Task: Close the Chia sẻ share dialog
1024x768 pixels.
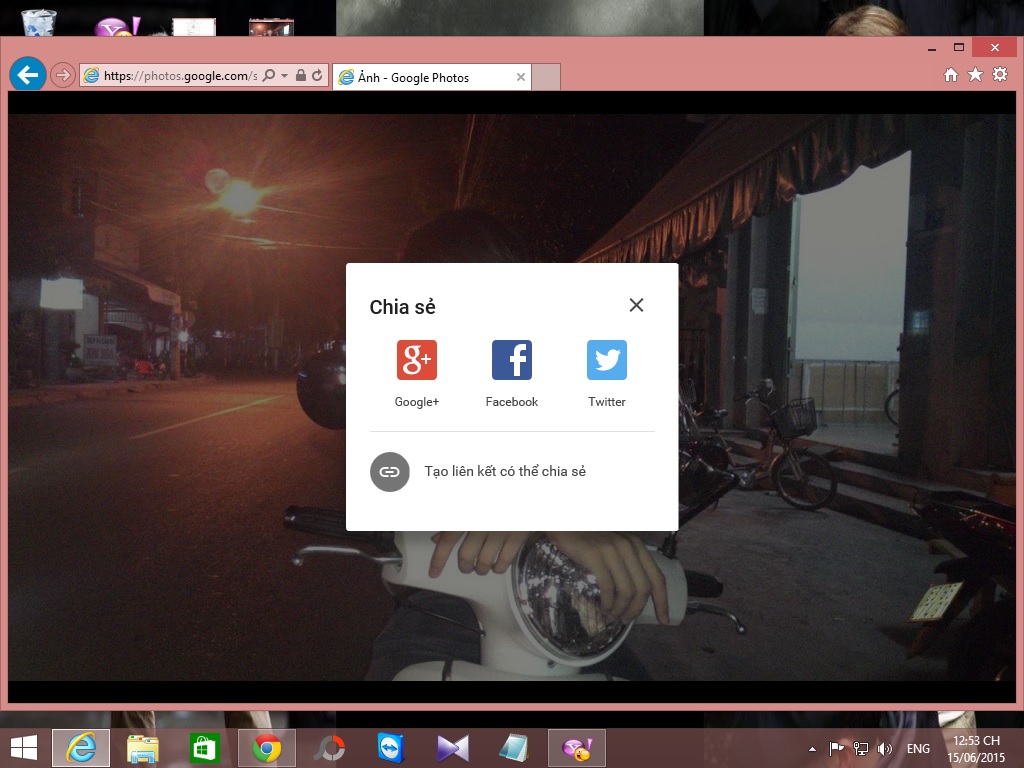Action: click(636, 305)
